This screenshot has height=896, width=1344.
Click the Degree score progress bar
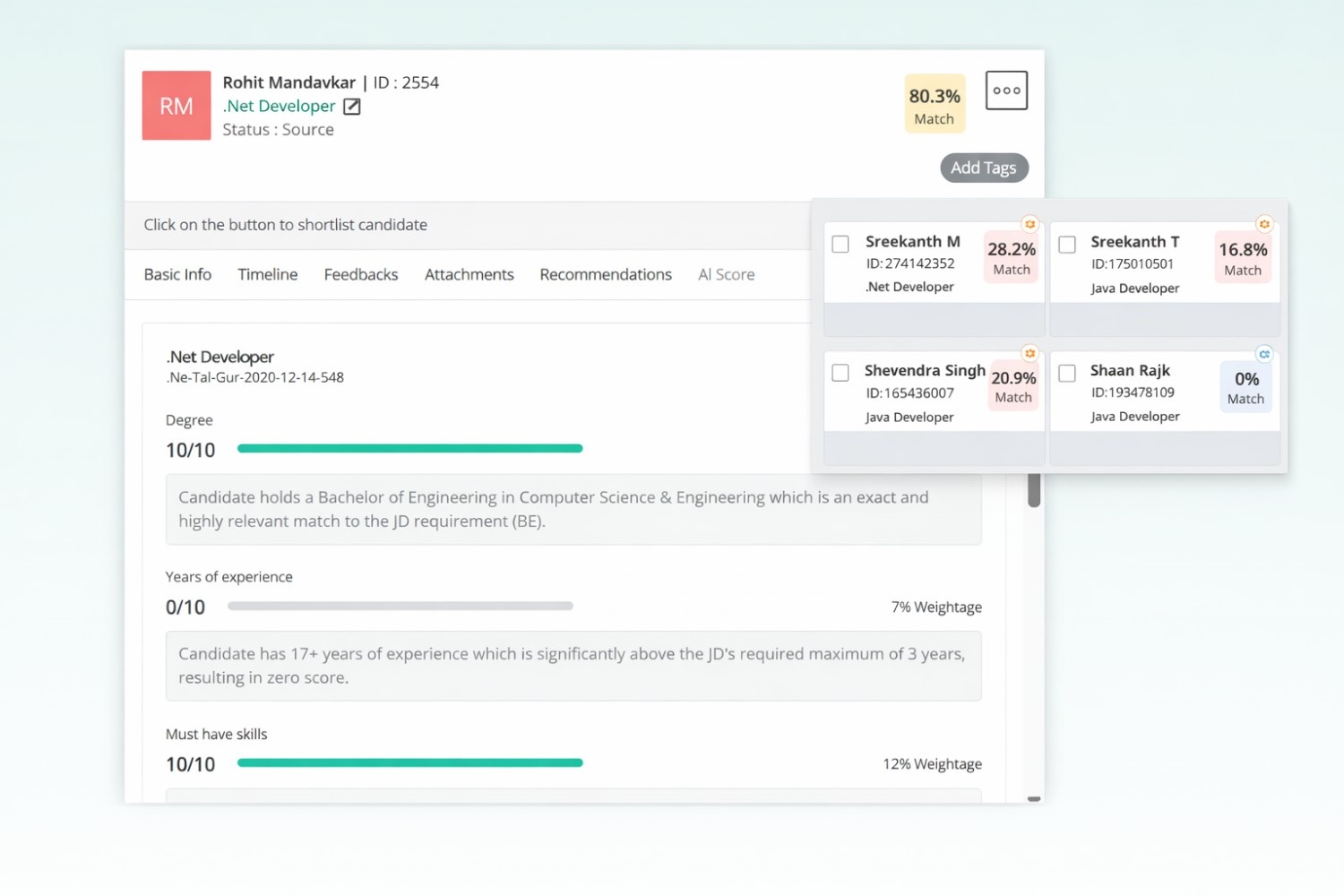point(409,448)
